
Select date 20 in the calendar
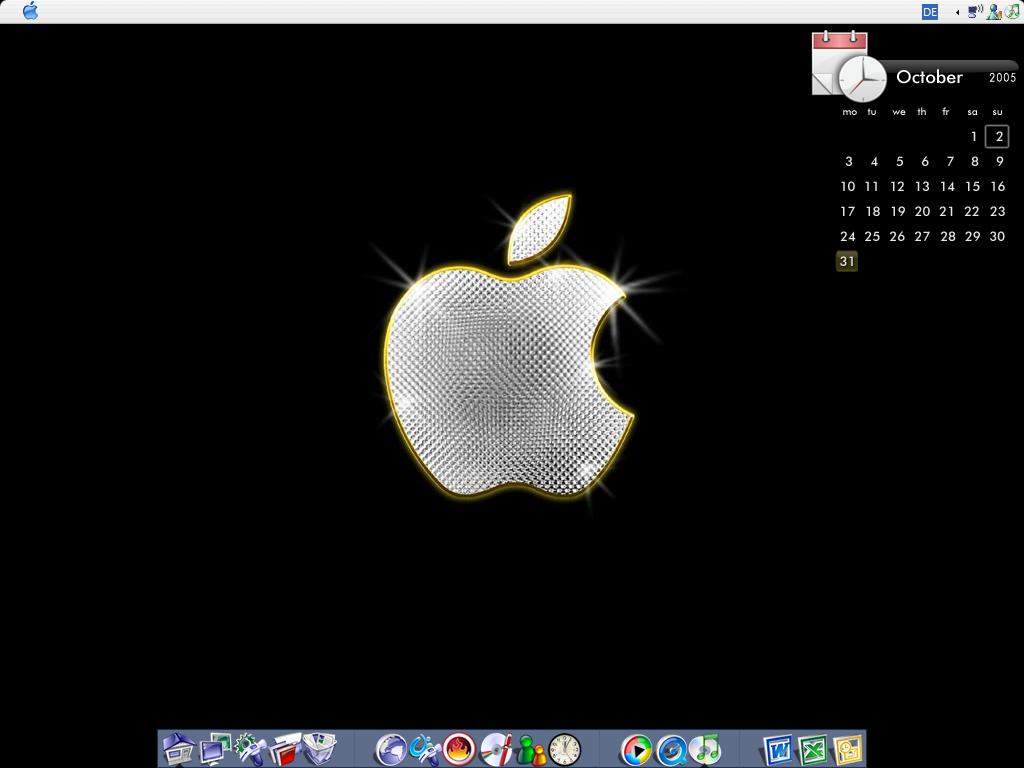tap(922, 212)
